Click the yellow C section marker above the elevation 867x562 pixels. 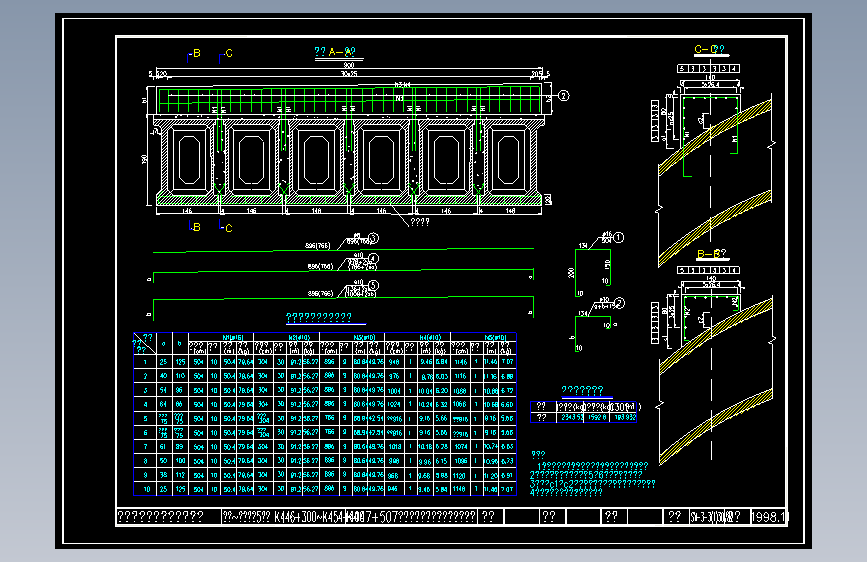(x=229, y=54)
